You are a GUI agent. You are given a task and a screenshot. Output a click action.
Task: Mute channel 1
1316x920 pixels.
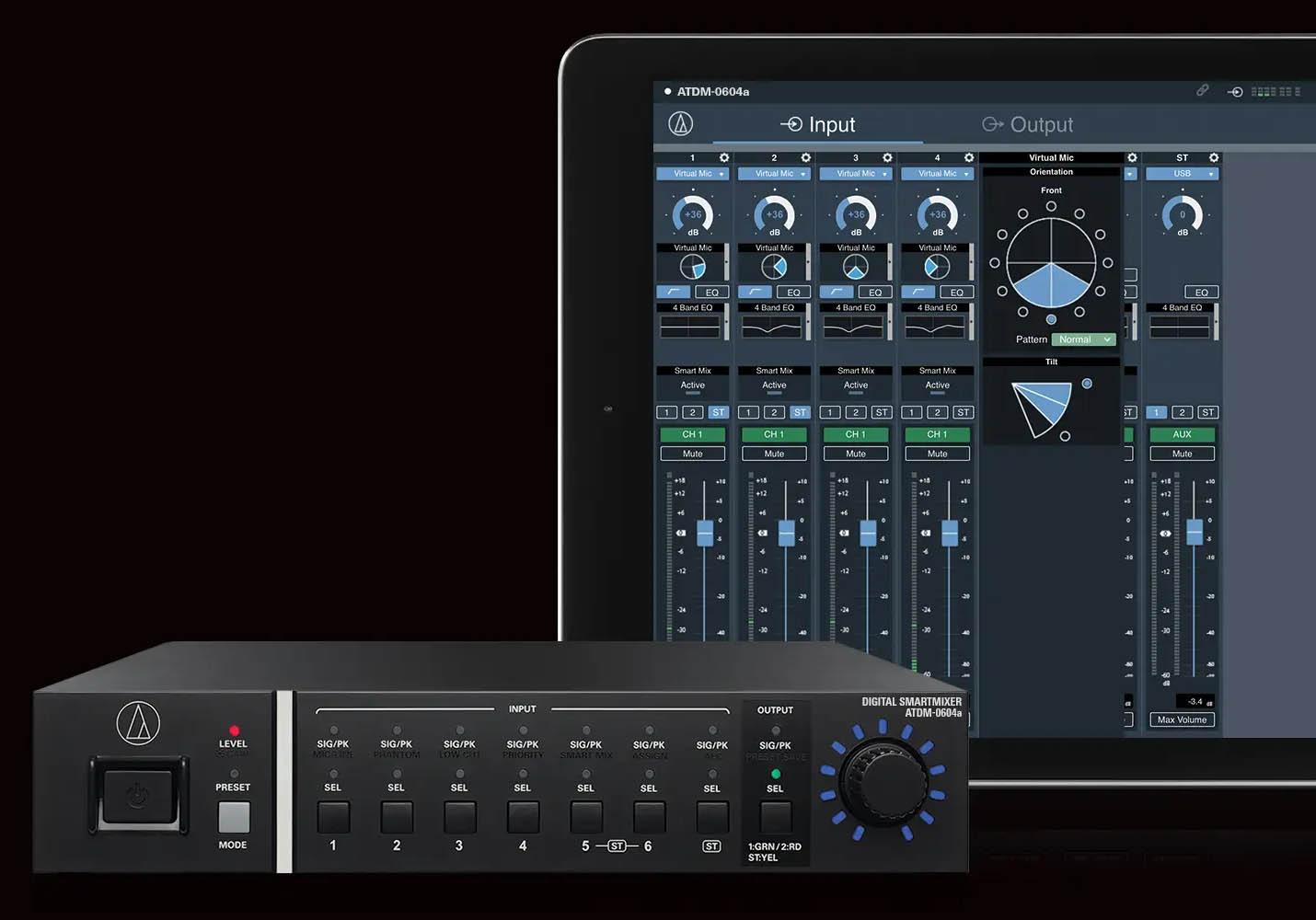[692, 454]
